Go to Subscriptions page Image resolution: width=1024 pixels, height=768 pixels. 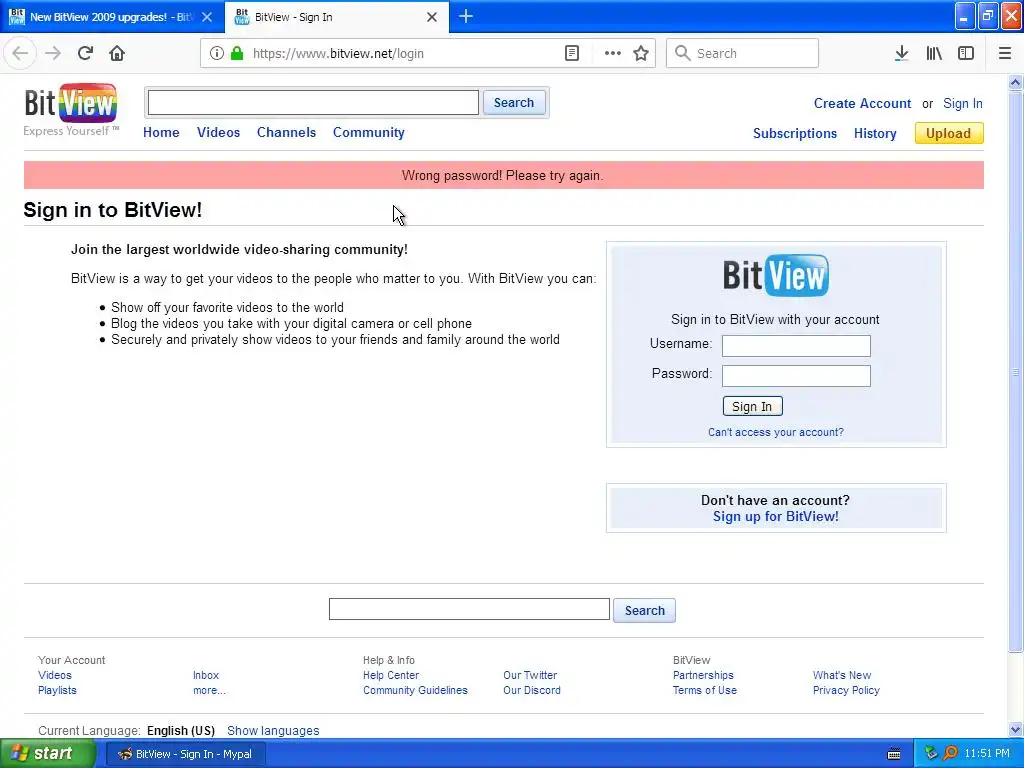(x=795, y=133)
